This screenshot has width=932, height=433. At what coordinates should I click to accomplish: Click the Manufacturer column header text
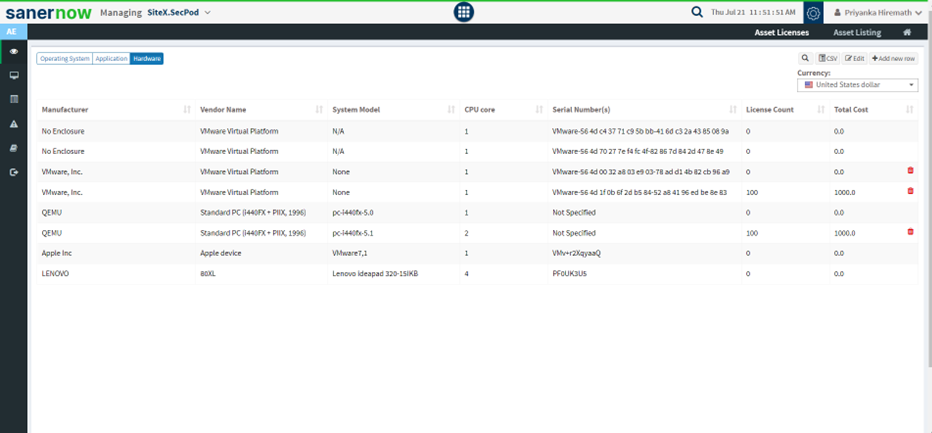(x=65, y=109)
